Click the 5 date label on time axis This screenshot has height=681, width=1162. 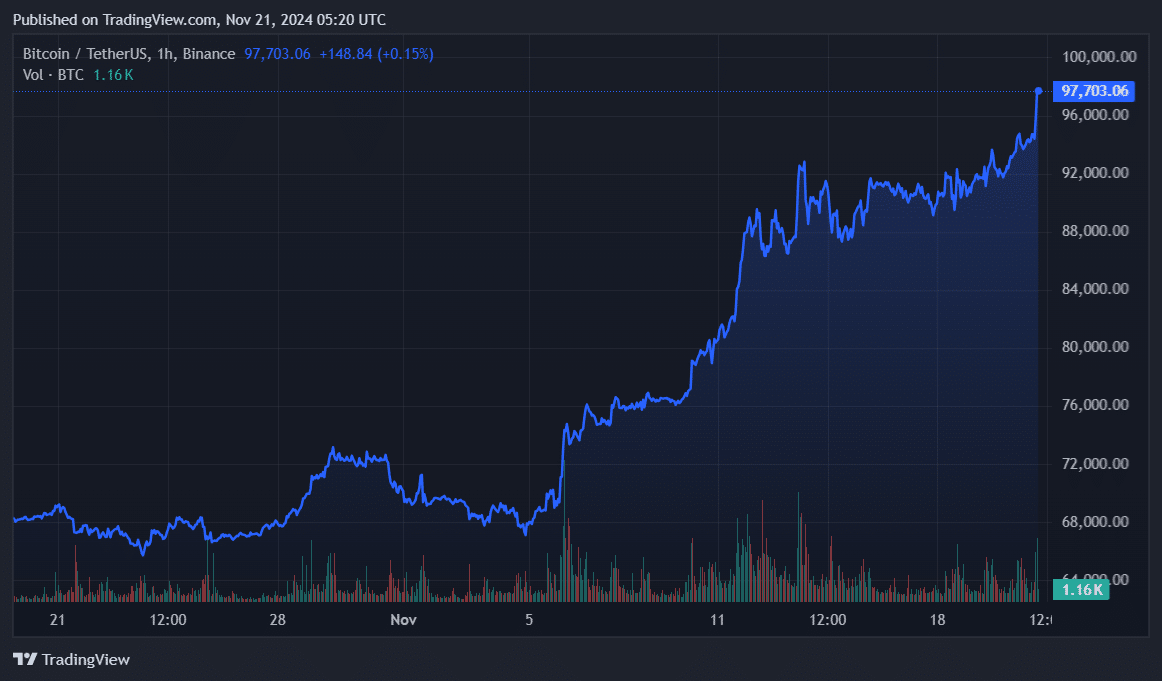coord(529,620)
